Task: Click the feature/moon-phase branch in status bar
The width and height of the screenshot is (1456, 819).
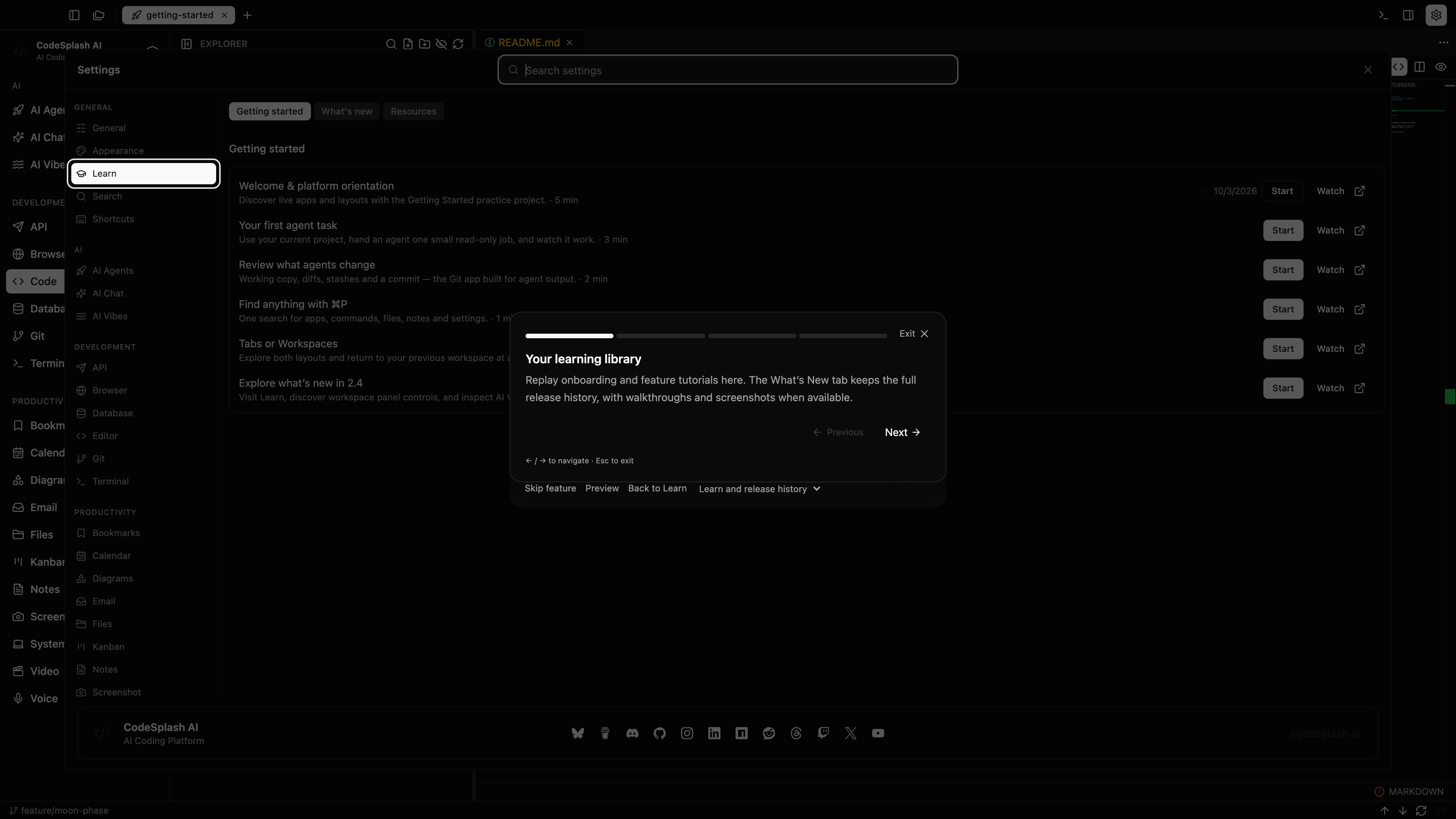Action: pos(59,811)
